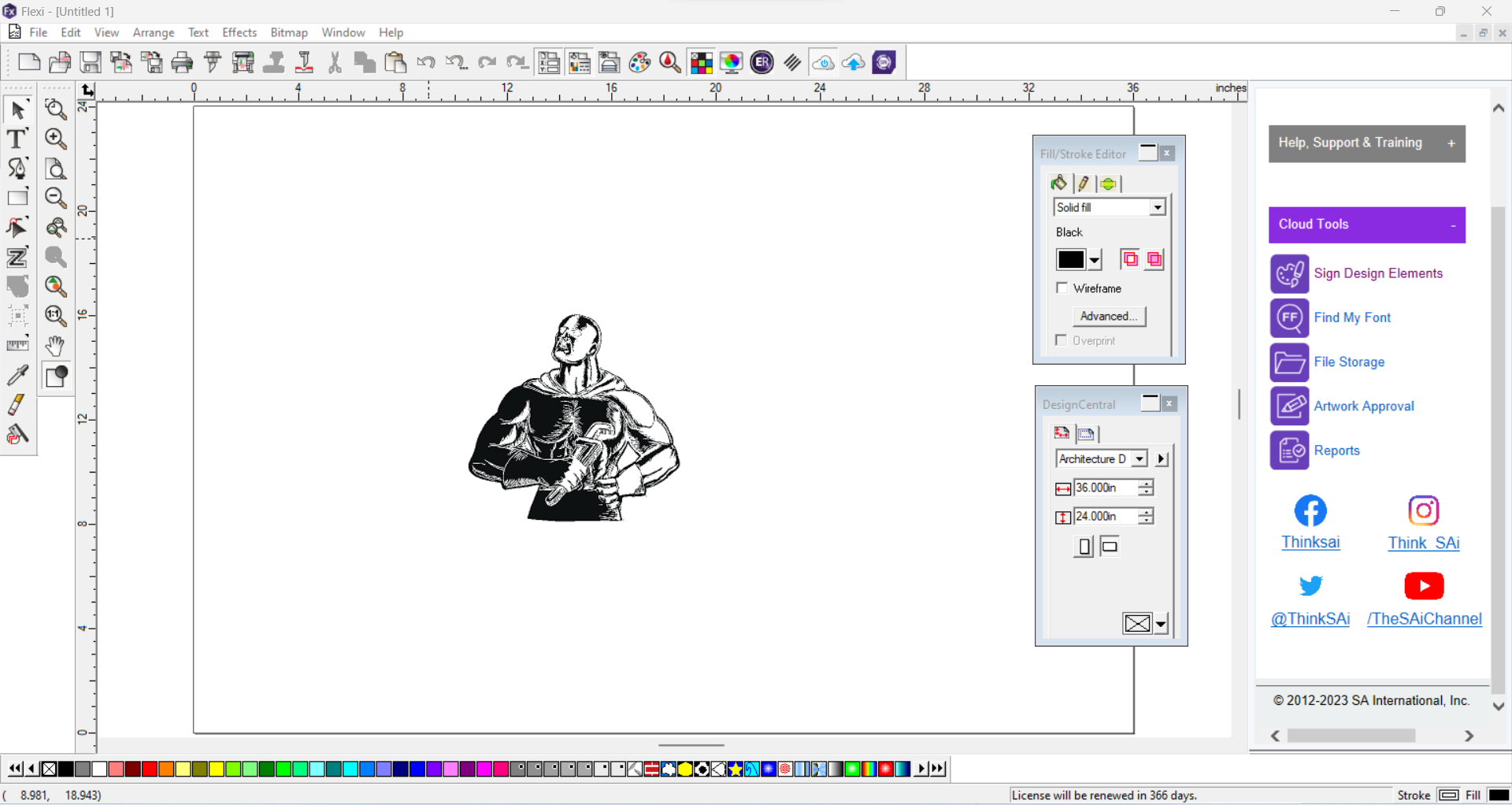Select the Measure ruler tool

[x=17, y=345]
